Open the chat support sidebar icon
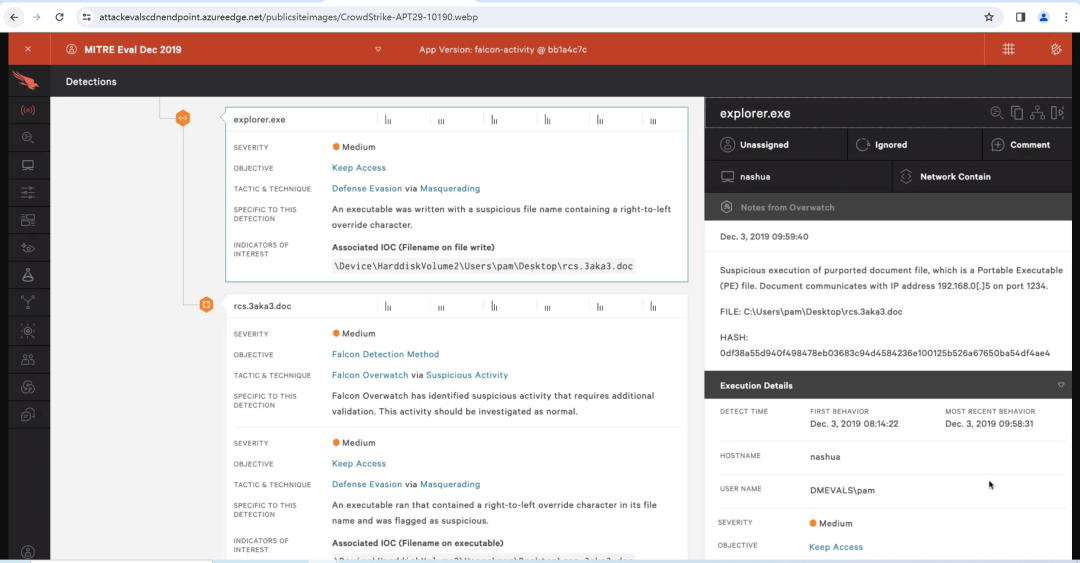Viewport: 1080px width, 563px height. tap(28, 415)
